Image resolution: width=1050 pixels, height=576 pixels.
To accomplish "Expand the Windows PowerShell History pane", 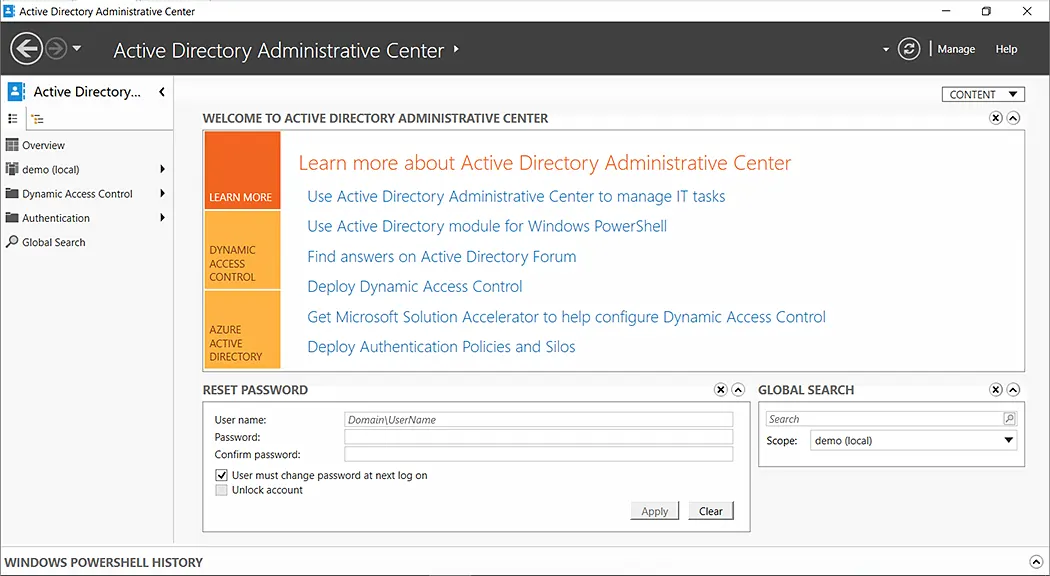I will [1035, 562].
